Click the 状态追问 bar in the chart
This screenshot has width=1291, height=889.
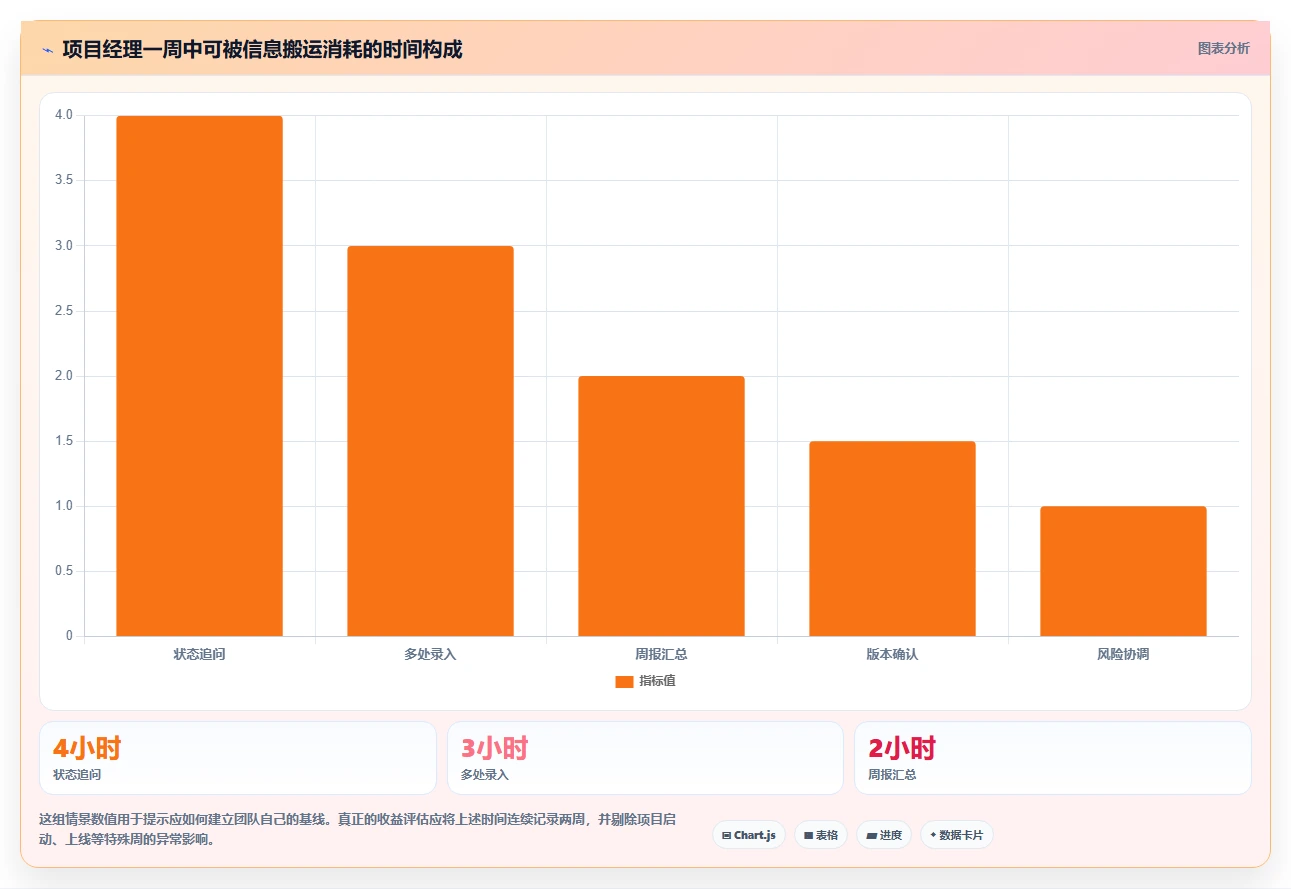click(x=199, y=376)
